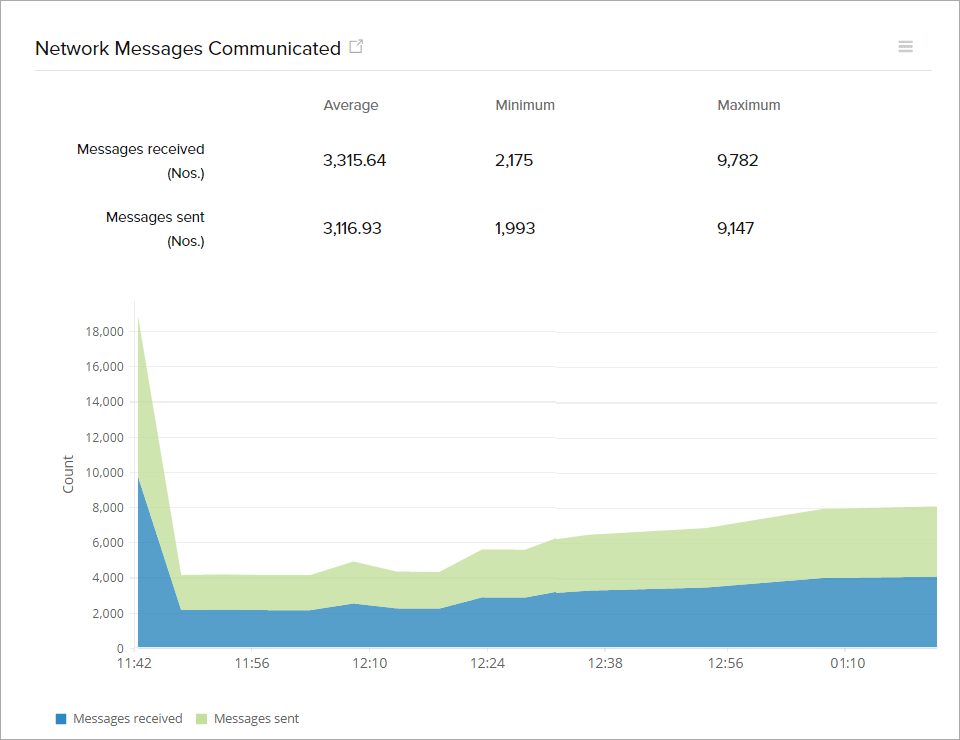Click the blue Messages received legend square
The height and width of the screenshot is (740, 960).
click(62, 718)
